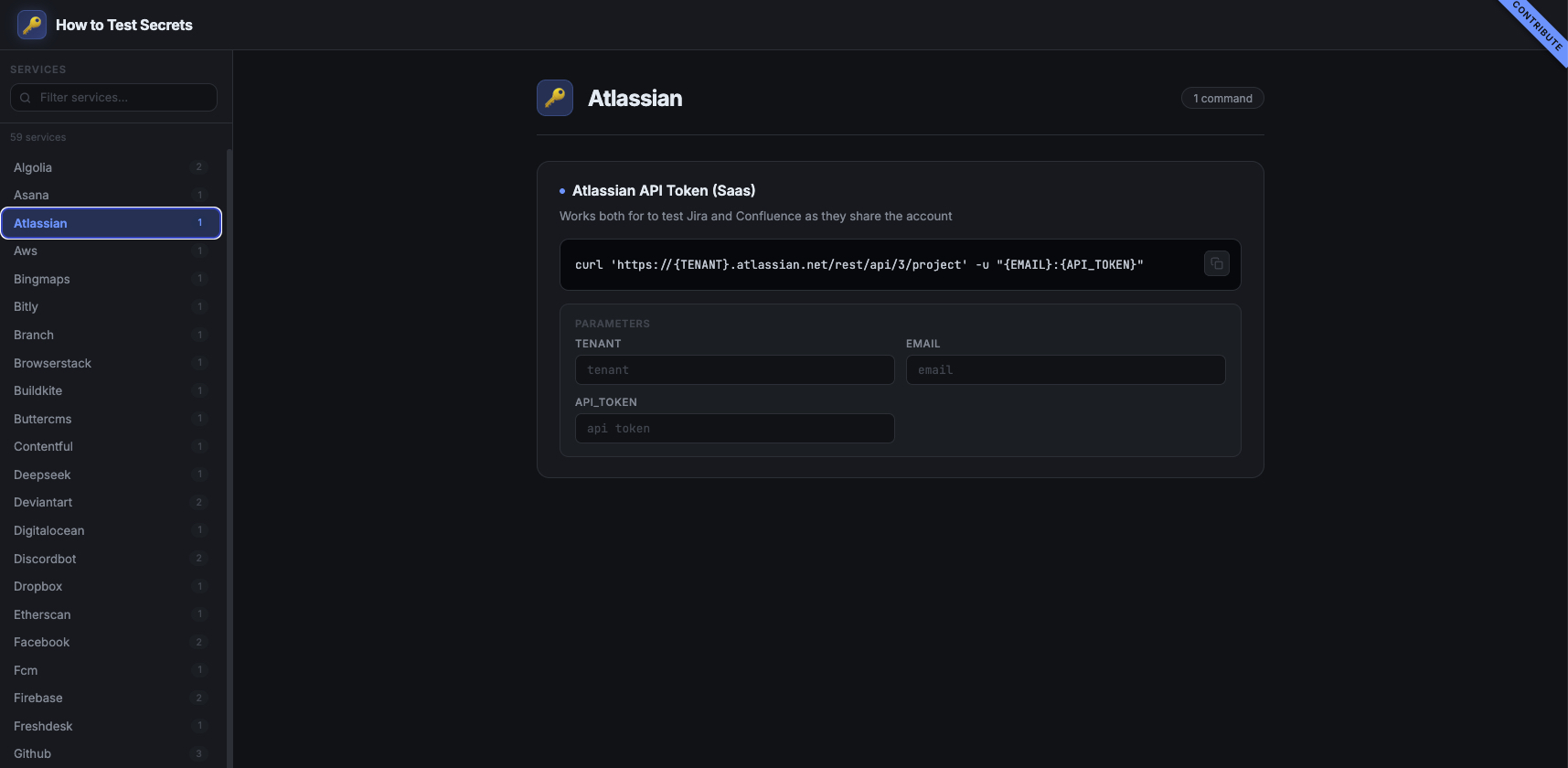Choose Etherscan from the sidebar
This screenshot has width=1568, height=768.
point(111,614)
